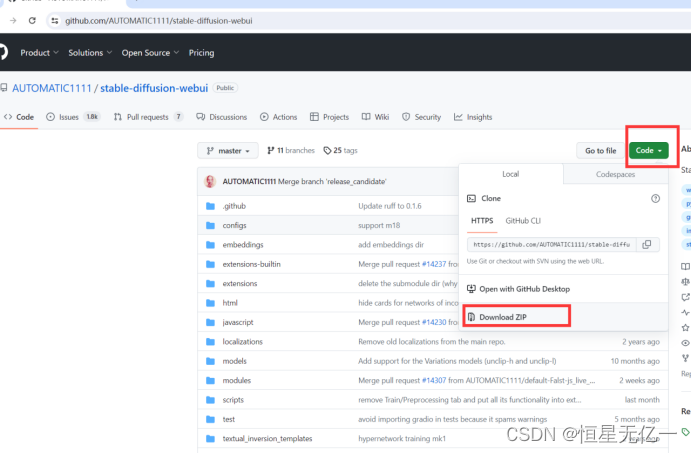Click the browser reload icon
Image resolution: width=692 pixels, height=453 pixels.
click(x=32, y=21)
